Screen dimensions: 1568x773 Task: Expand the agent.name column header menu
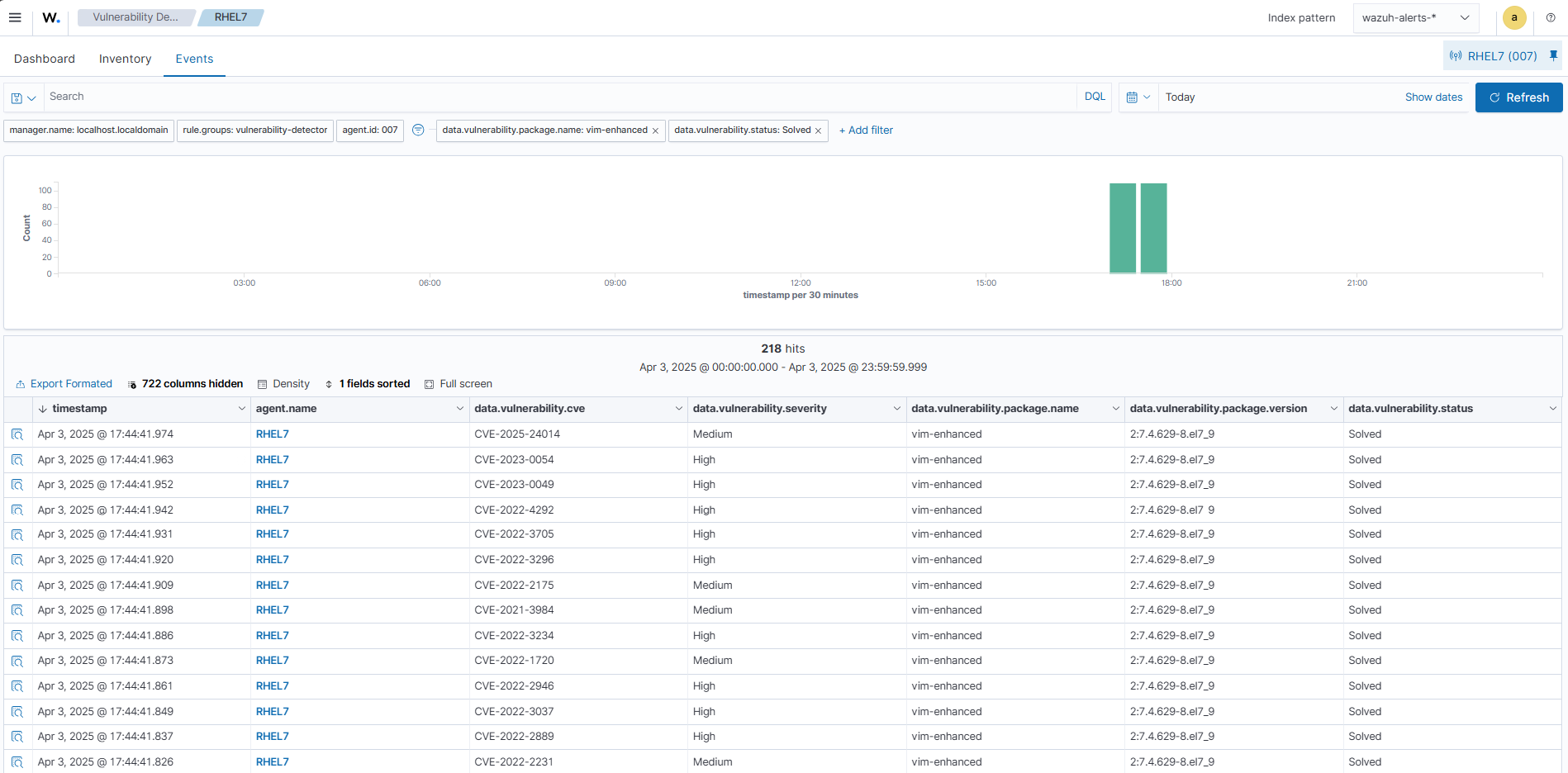pyautogui.click(x=459, y=409)
